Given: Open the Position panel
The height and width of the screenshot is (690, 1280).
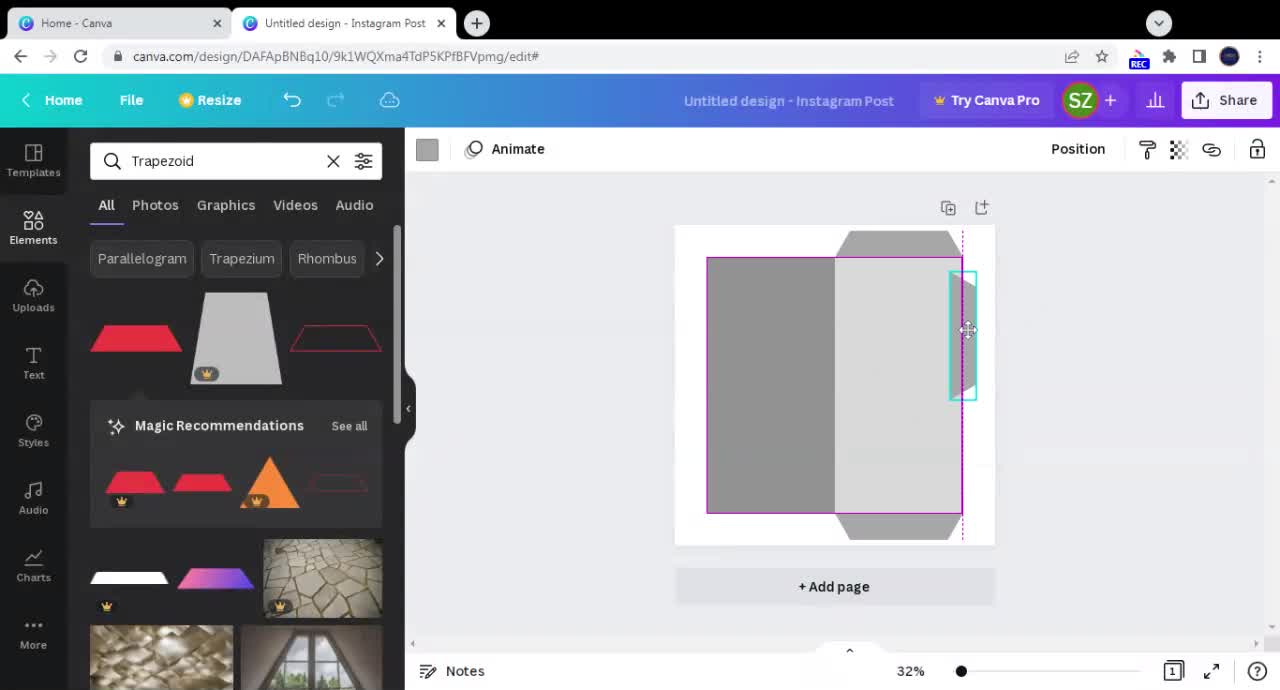Looking at the screenshot, I should click(1078, 149).
